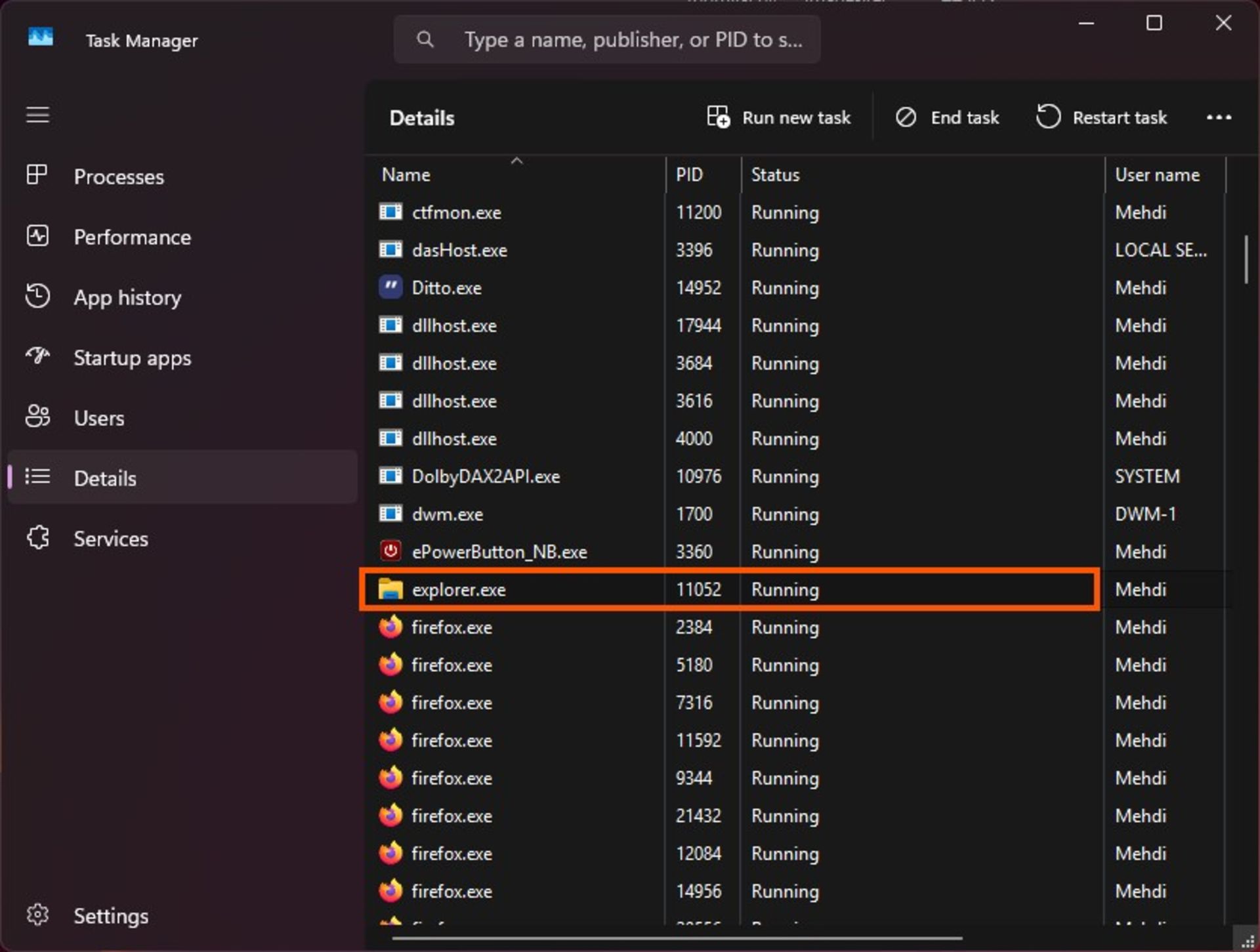Click the Run new task button
This screenshot has width=1260, height=952.
[778, 117]
